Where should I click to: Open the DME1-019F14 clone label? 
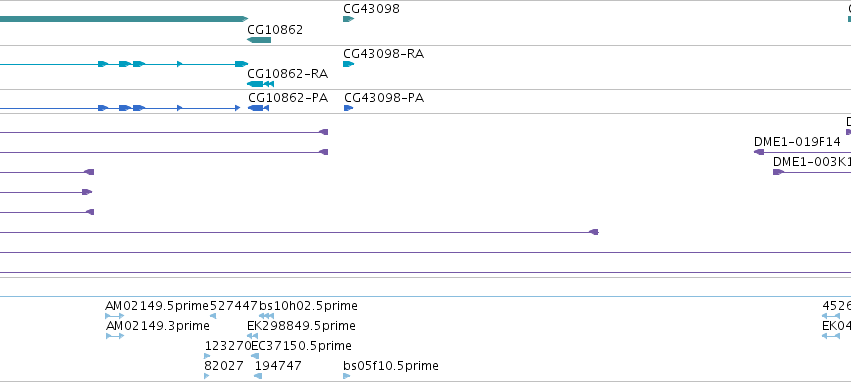(x=797, y=142)
